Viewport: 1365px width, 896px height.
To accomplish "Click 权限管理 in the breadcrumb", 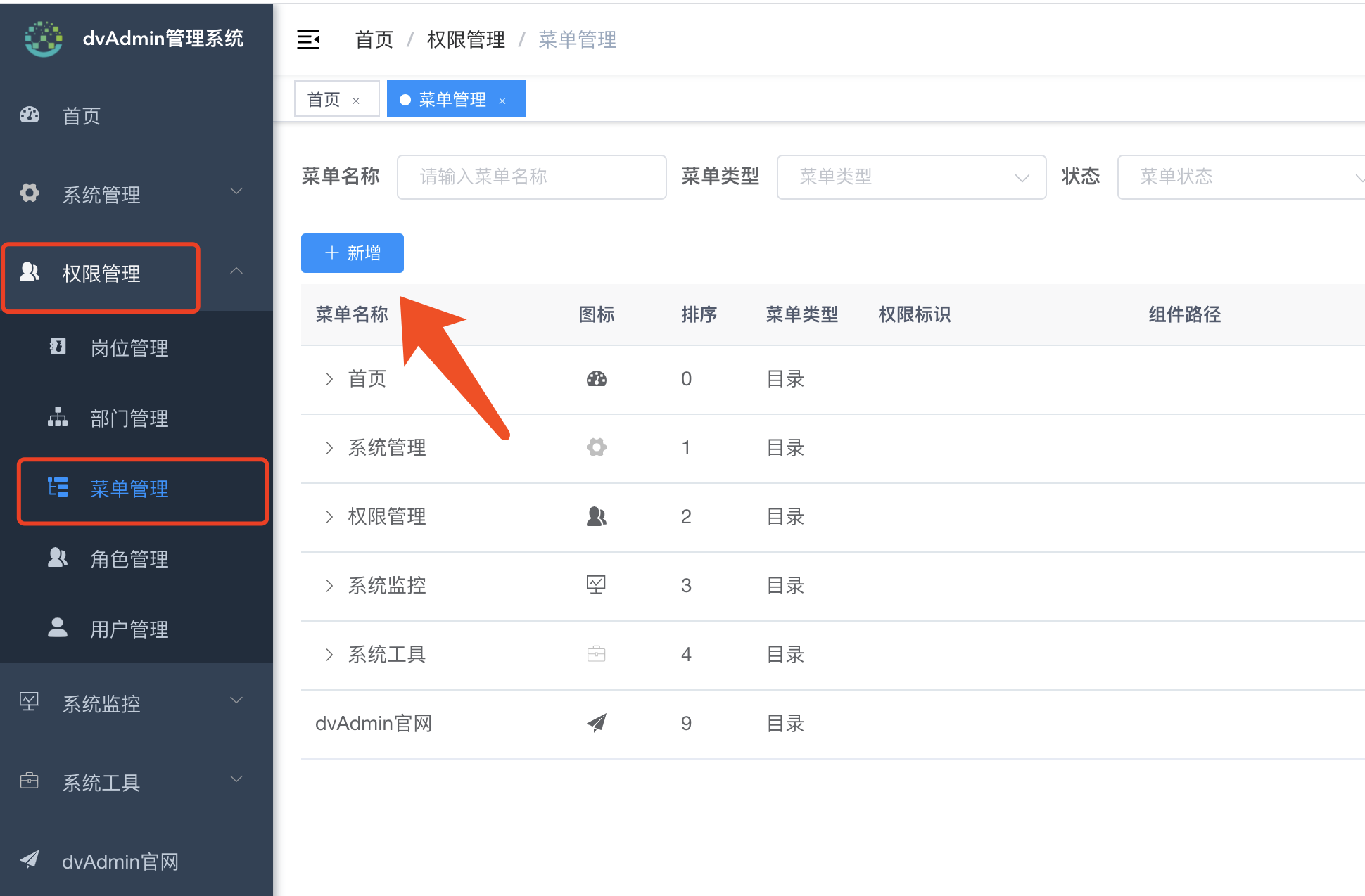I will tap(466, 40).
